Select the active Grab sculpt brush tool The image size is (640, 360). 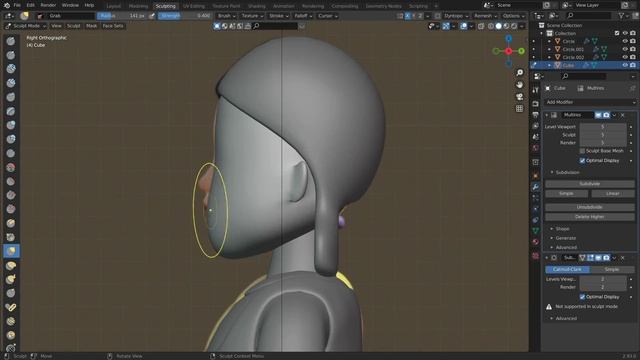pyautogui.click(x=11, y=251)
